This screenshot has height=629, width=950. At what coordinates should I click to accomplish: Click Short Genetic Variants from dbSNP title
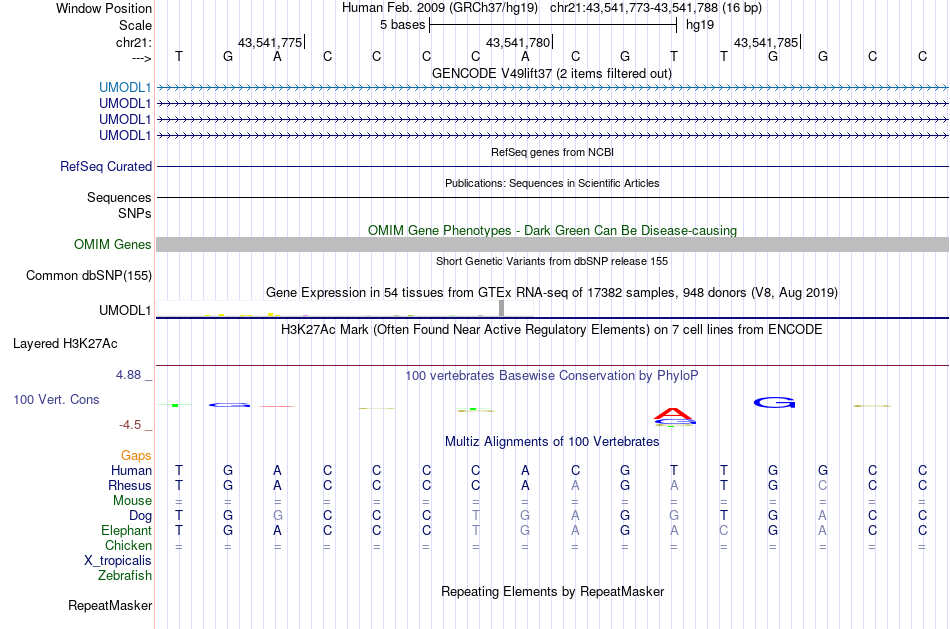(552, 261)
